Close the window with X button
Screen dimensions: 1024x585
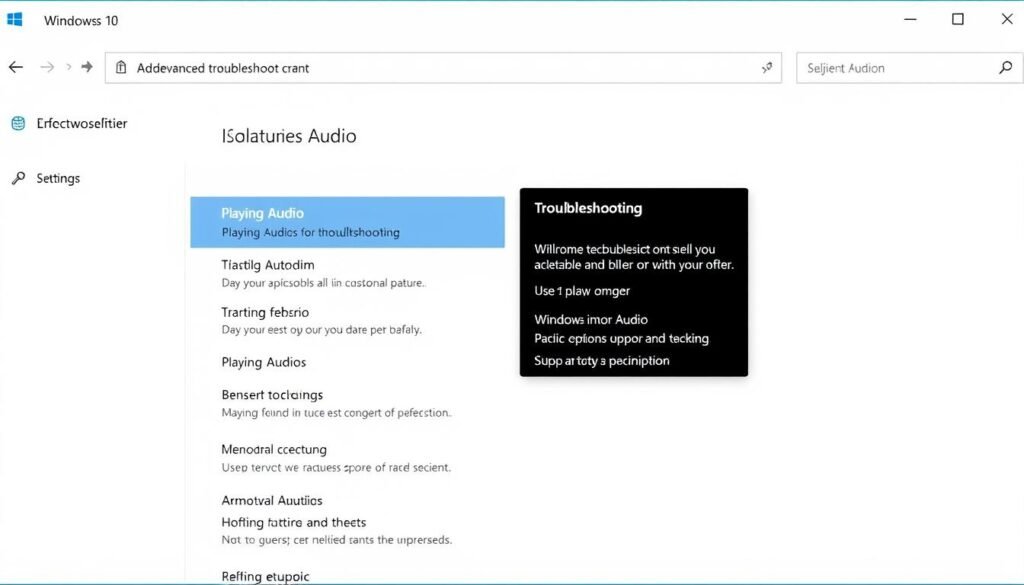pyautogui.click(x=1007, y=20)
